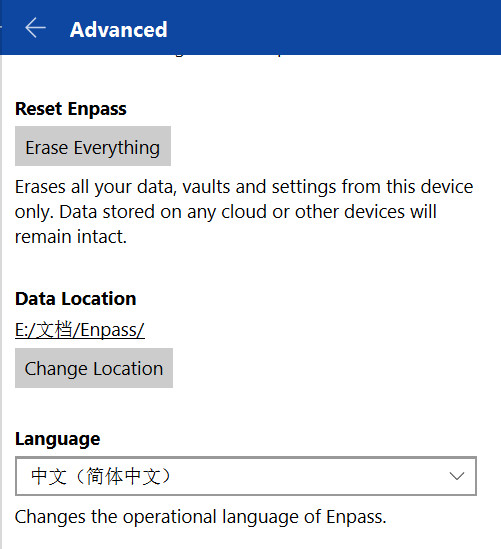Click the 'Reset Enpass' heading
This screenshot has width=501, height=549.
coord(71,109)
